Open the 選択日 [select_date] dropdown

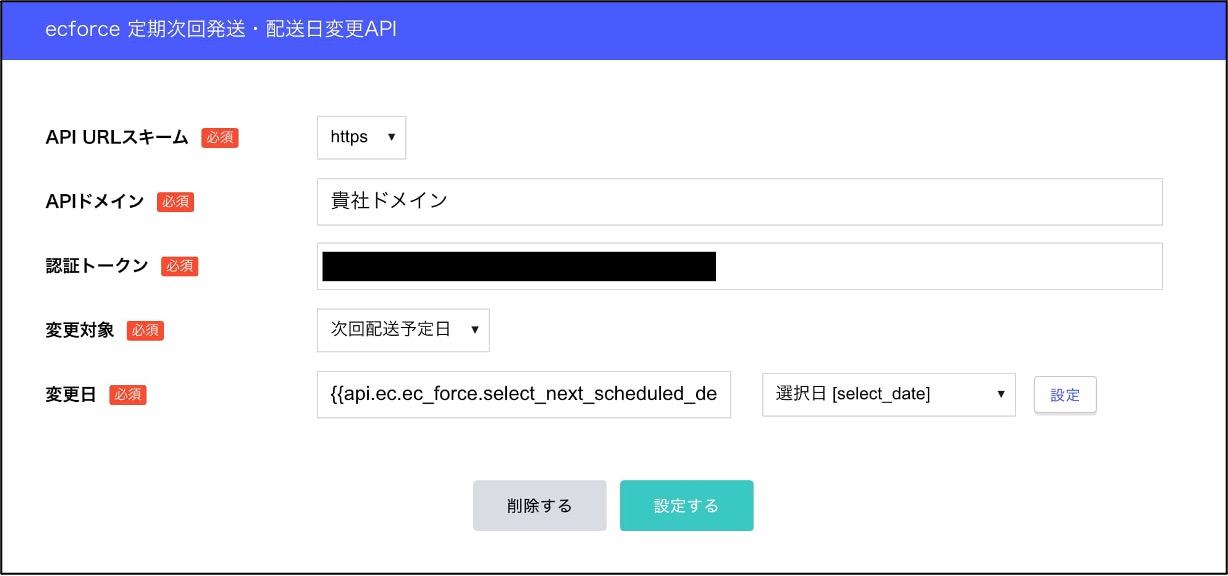pyautogui.click(x=889, y=395)
